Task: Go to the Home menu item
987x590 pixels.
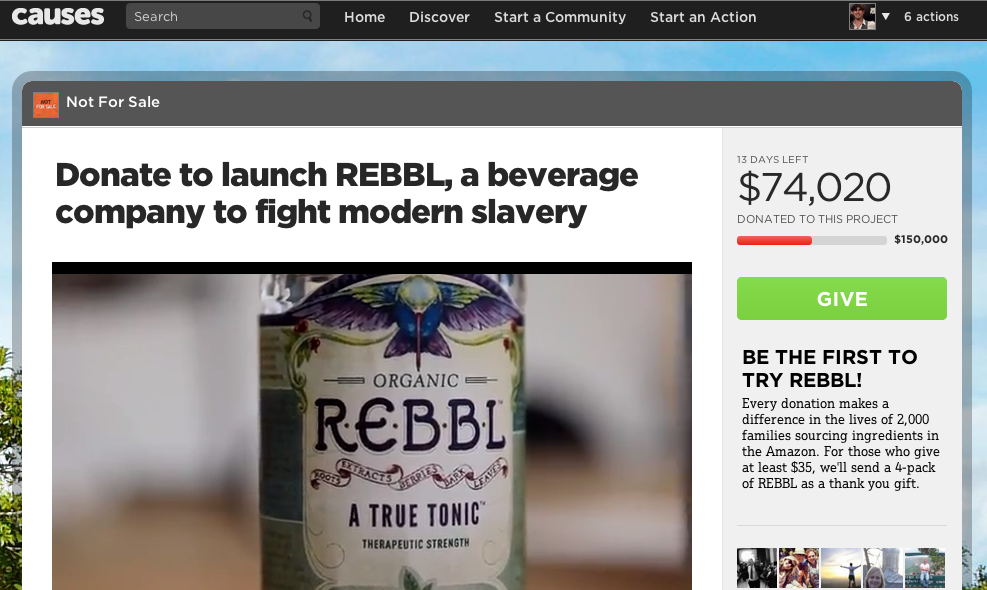Action: coord(364,17)
